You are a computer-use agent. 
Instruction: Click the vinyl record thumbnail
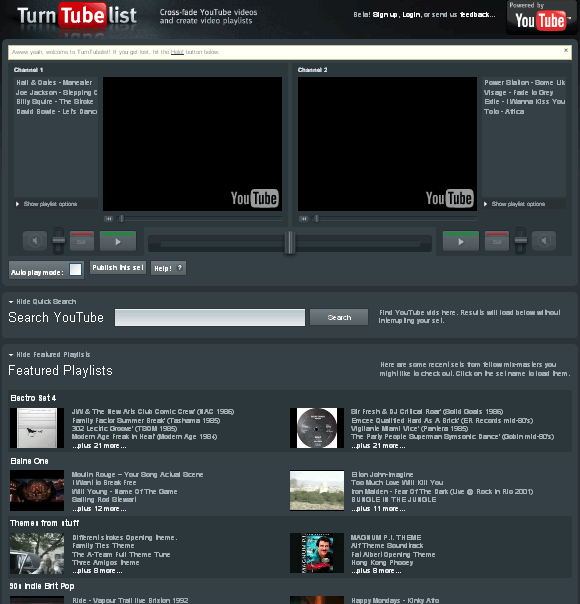(317, 428)
